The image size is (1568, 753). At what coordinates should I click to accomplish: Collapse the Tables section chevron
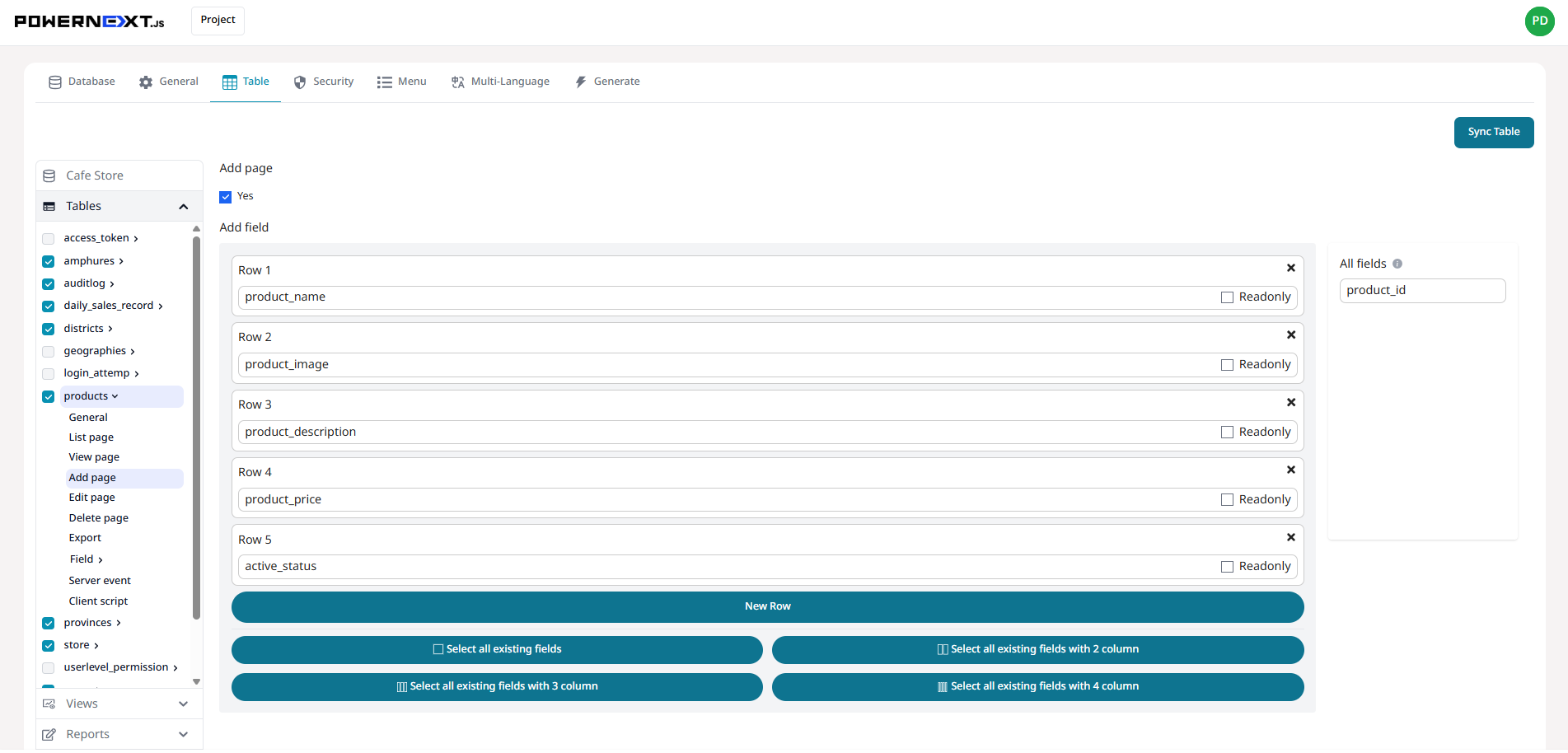pyautogui.click(x=184, y=207)
